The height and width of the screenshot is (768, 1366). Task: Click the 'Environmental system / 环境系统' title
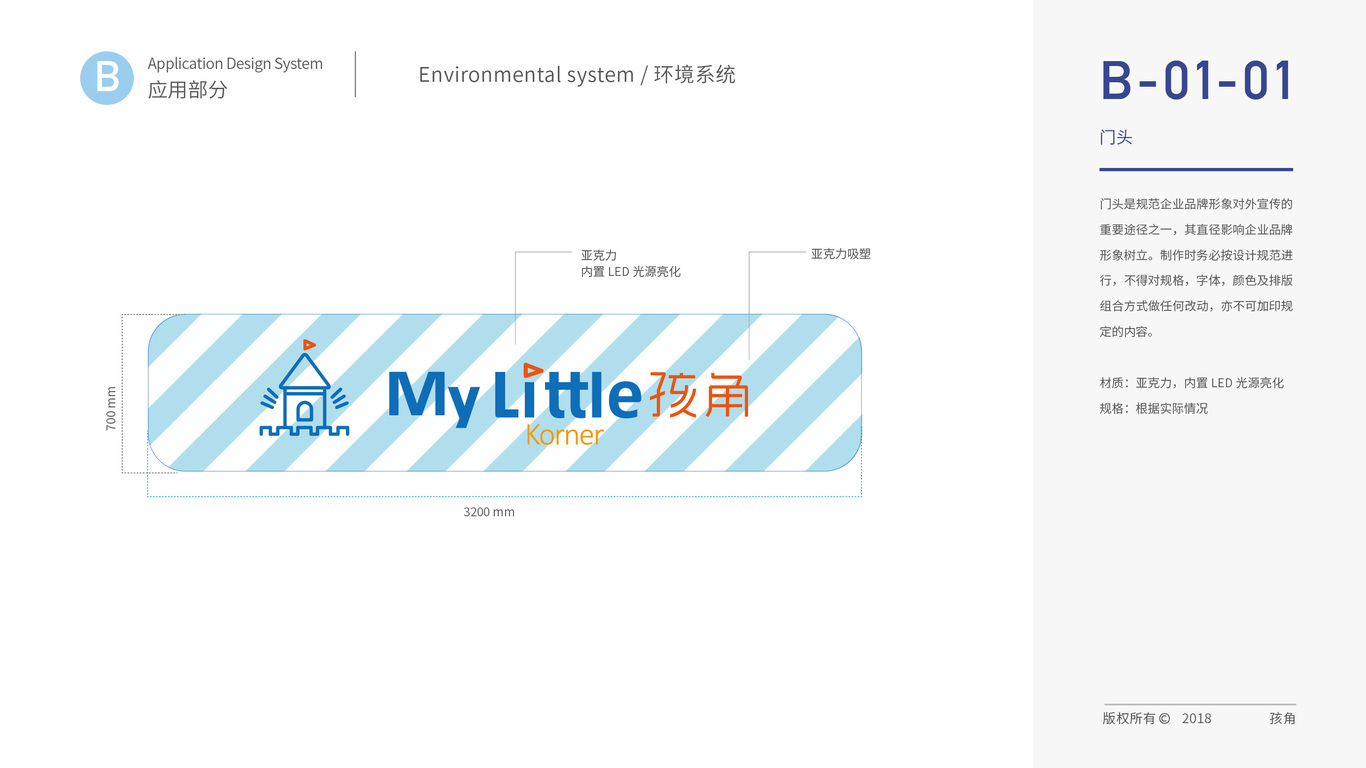coord(577,75)
